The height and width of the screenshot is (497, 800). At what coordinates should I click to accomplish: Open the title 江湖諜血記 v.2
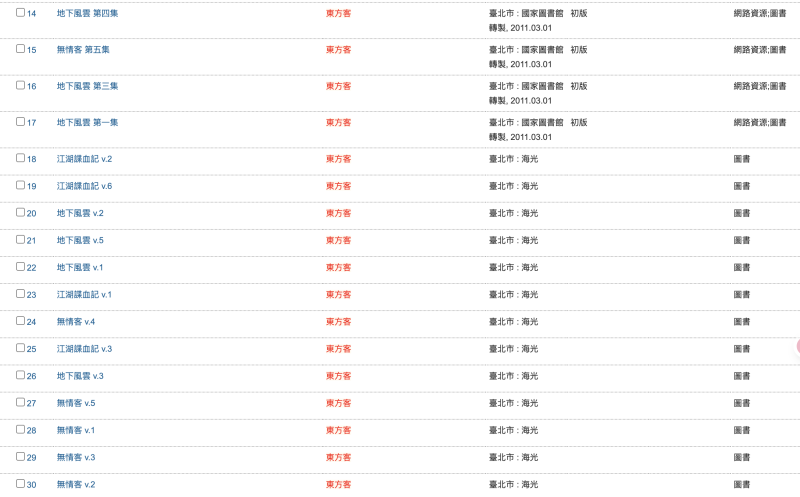pyautogui.click(x=84, y=159)
